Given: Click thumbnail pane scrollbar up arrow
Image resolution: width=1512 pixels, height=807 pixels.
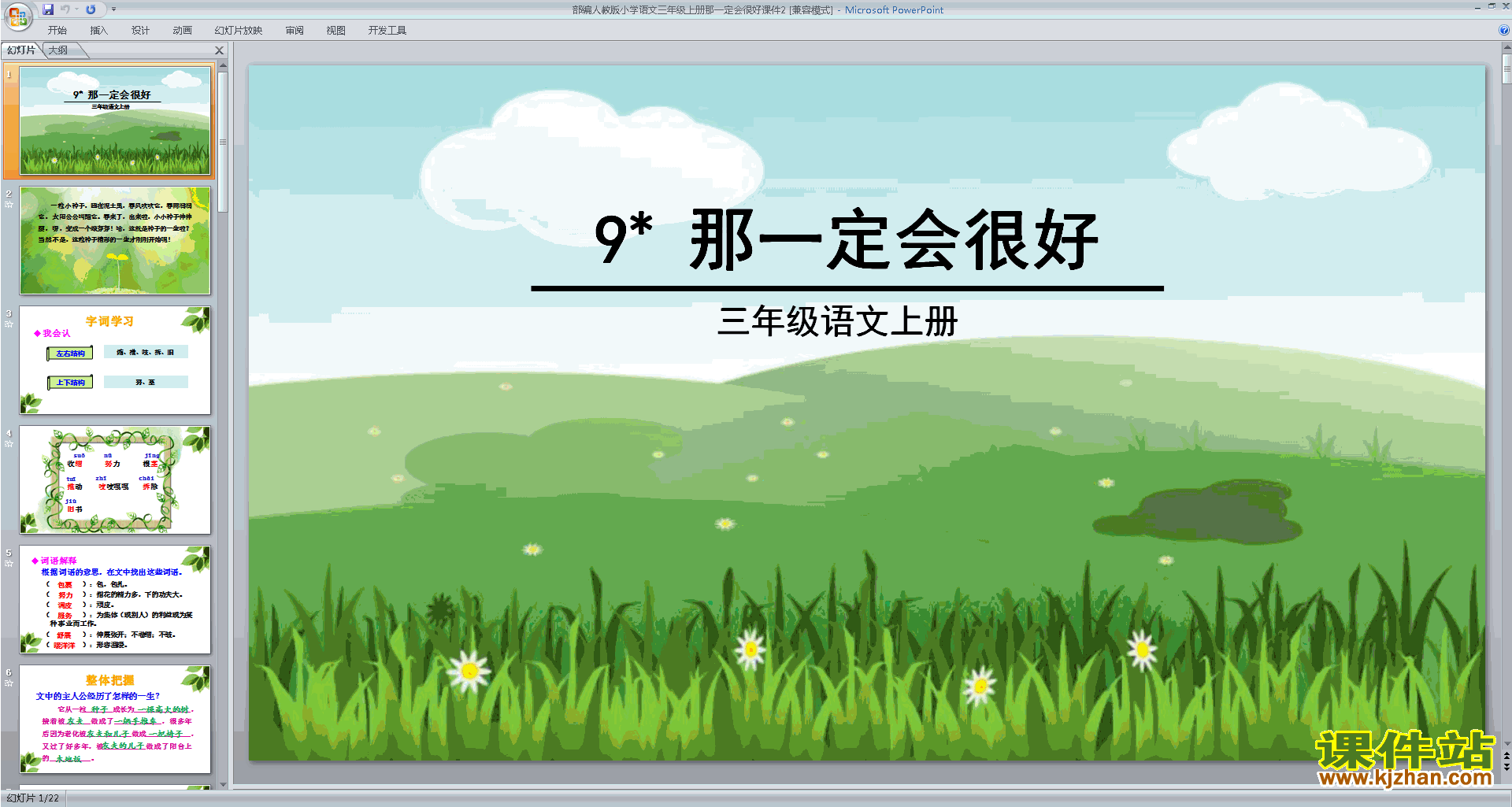Looking at the screenshot, I should pyautogui.click(x=223, y=67).
